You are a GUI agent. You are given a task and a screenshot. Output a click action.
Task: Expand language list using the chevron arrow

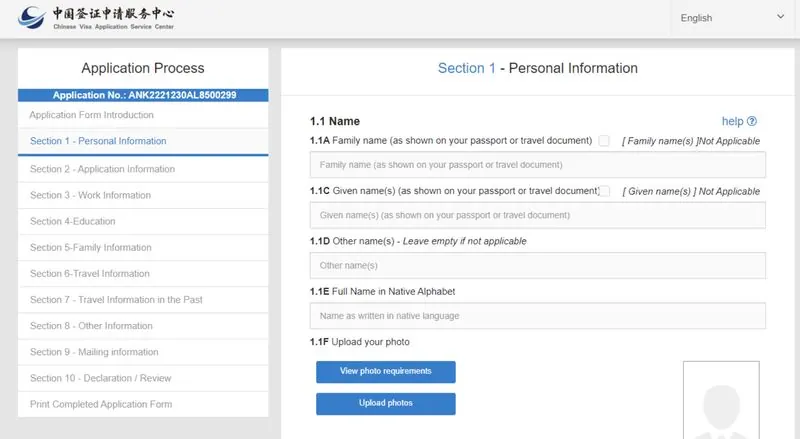pyautogui.click(x=780, y=17)
